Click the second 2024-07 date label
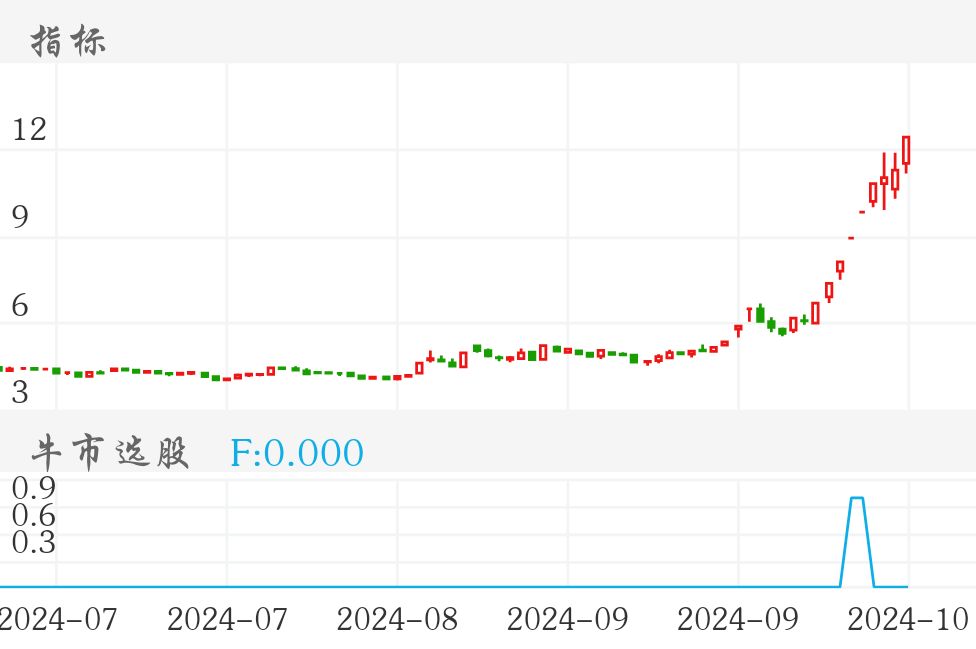Screen dimensions: 976x649 [227, 620]
